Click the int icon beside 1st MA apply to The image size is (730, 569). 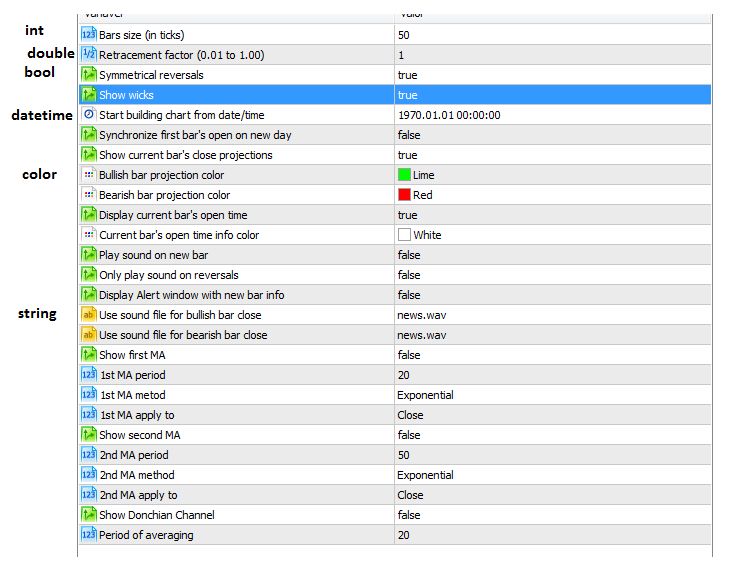pos(88,415)
